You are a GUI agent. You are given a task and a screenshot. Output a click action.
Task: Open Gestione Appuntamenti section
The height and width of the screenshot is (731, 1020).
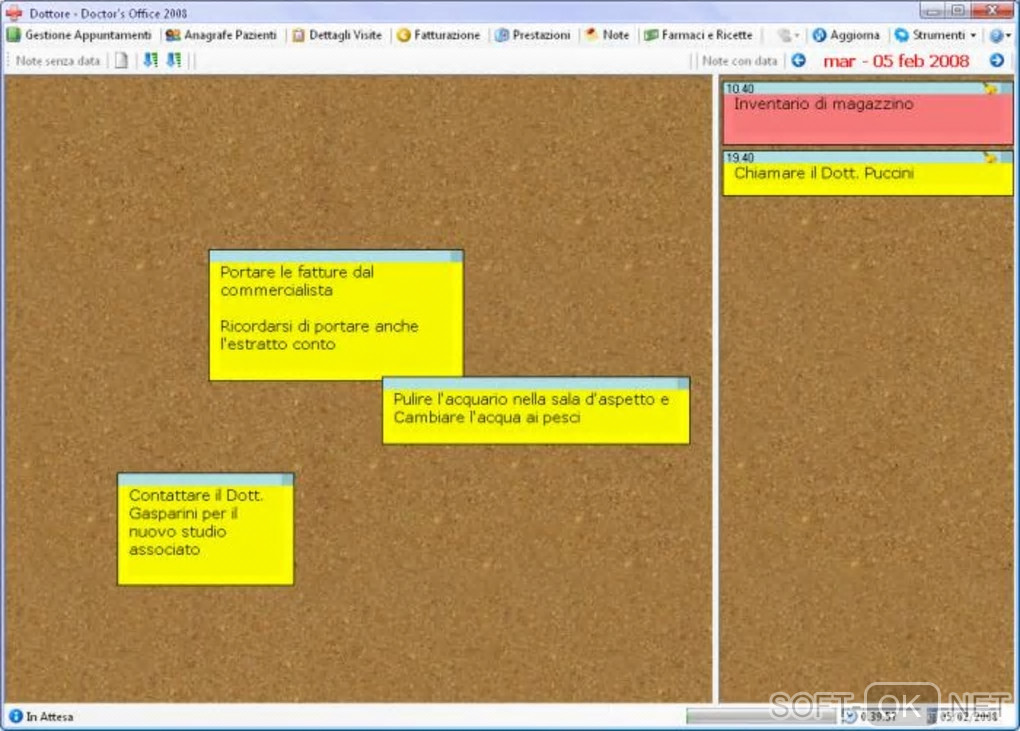79,35
